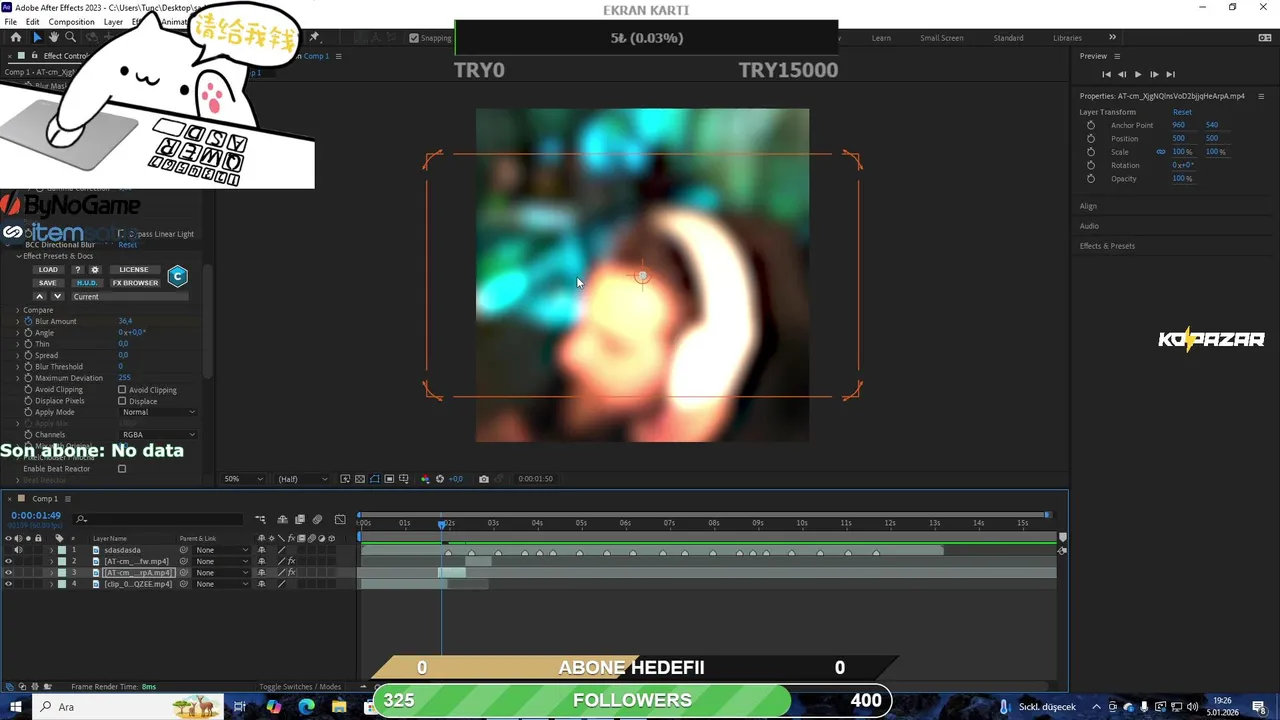Screen dimensions: 1280x720
Task: Toggle the shy layers hide button in the timeline
Action: tap(282, 519)
